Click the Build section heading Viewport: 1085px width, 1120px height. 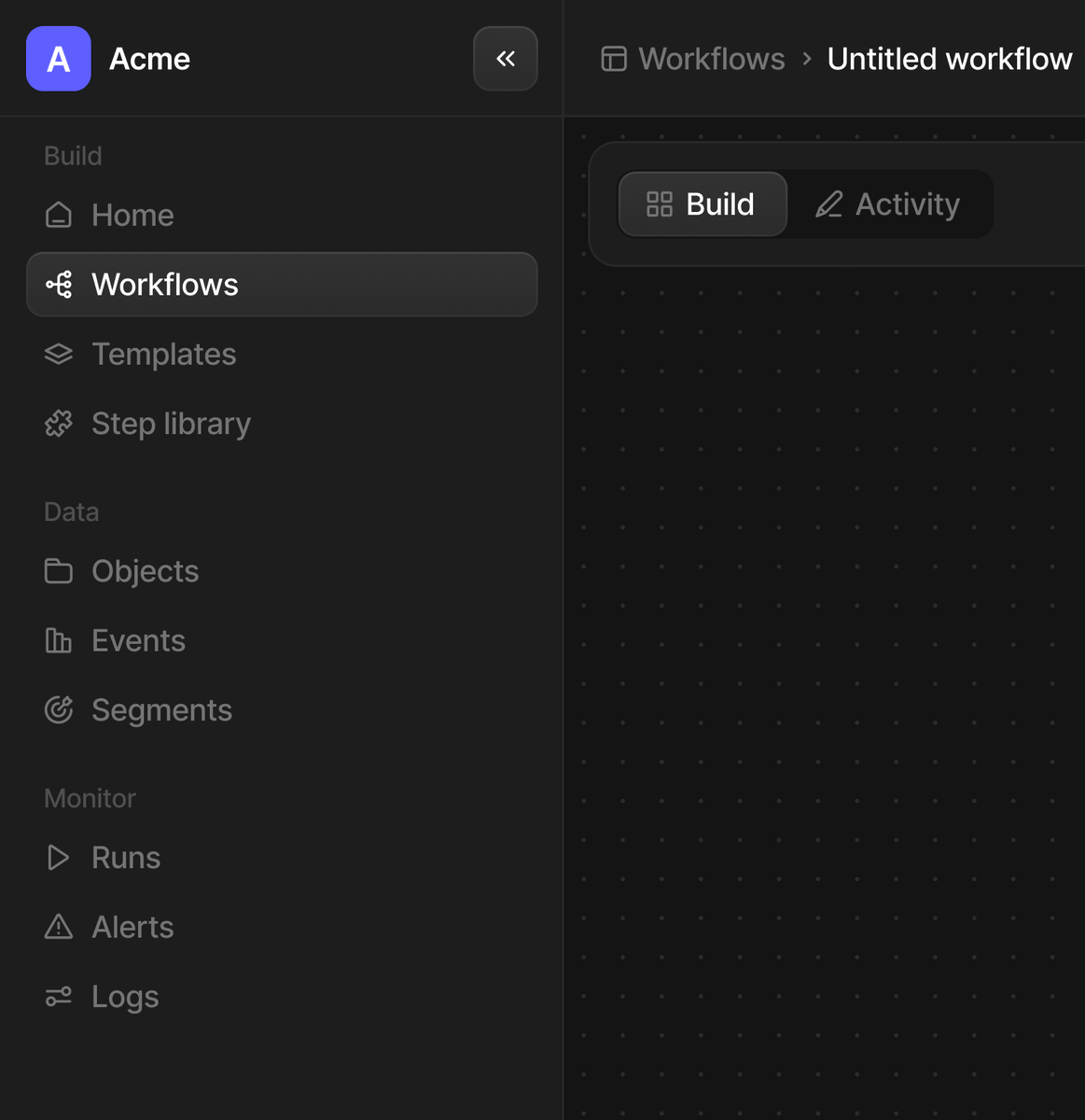[73, 156]
